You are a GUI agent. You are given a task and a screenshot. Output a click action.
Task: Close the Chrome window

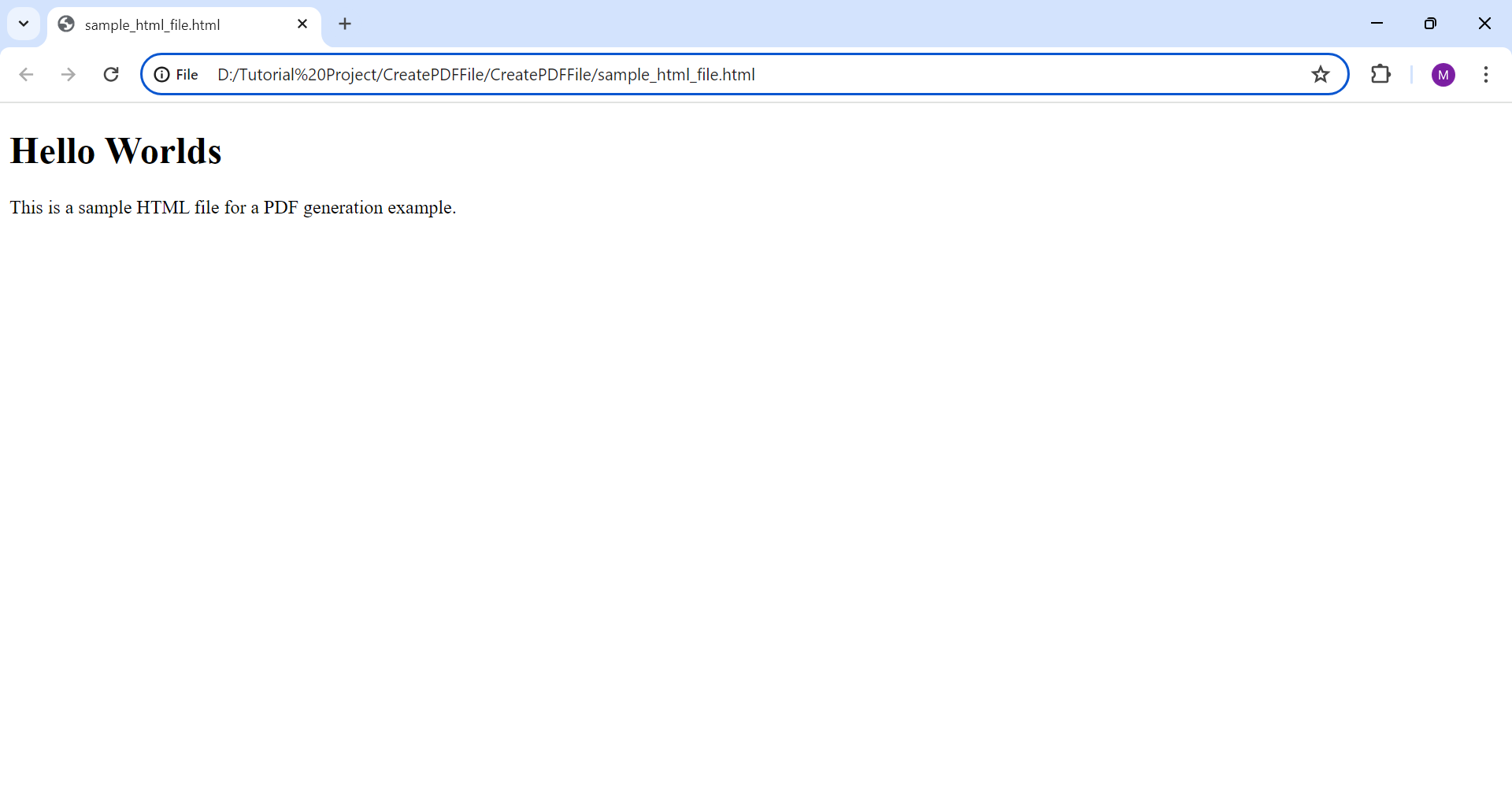tap(1484, 24)
